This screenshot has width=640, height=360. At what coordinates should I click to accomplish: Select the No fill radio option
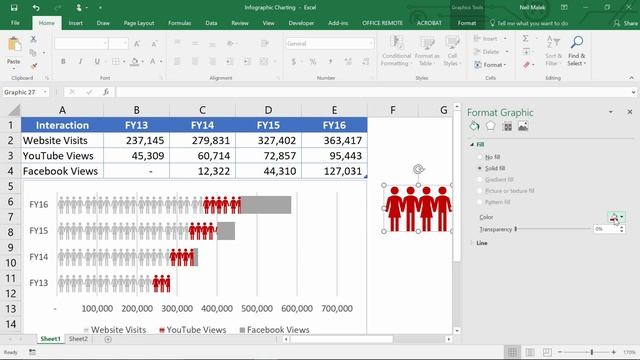(x=480, y=157)
